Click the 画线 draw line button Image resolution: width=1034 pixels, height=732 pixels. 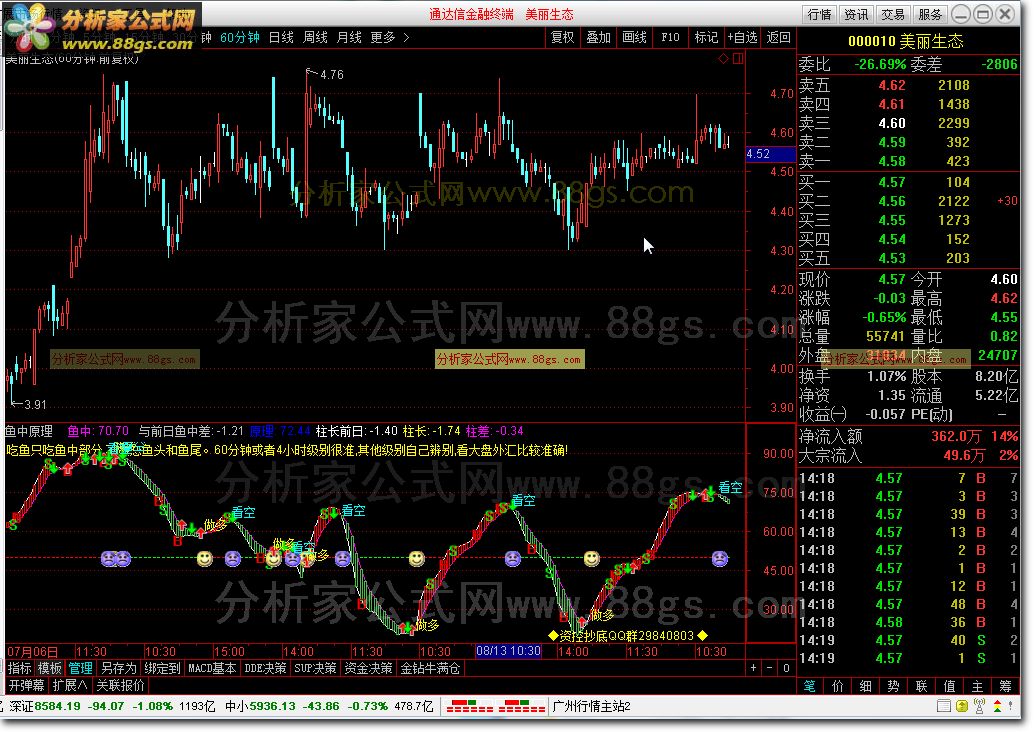pos(634,38)
